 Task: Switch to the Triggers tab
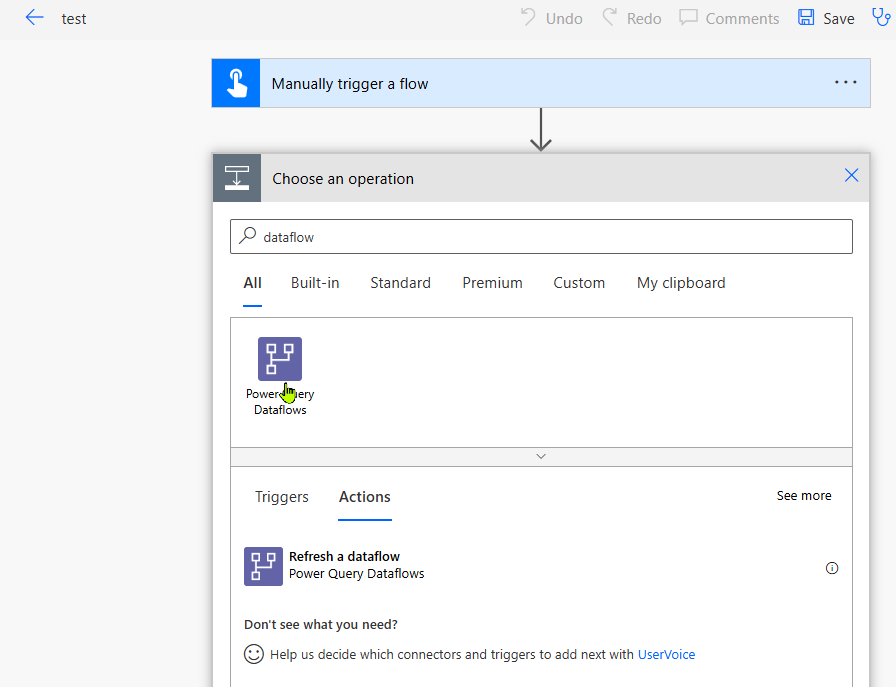pos(282,497)
